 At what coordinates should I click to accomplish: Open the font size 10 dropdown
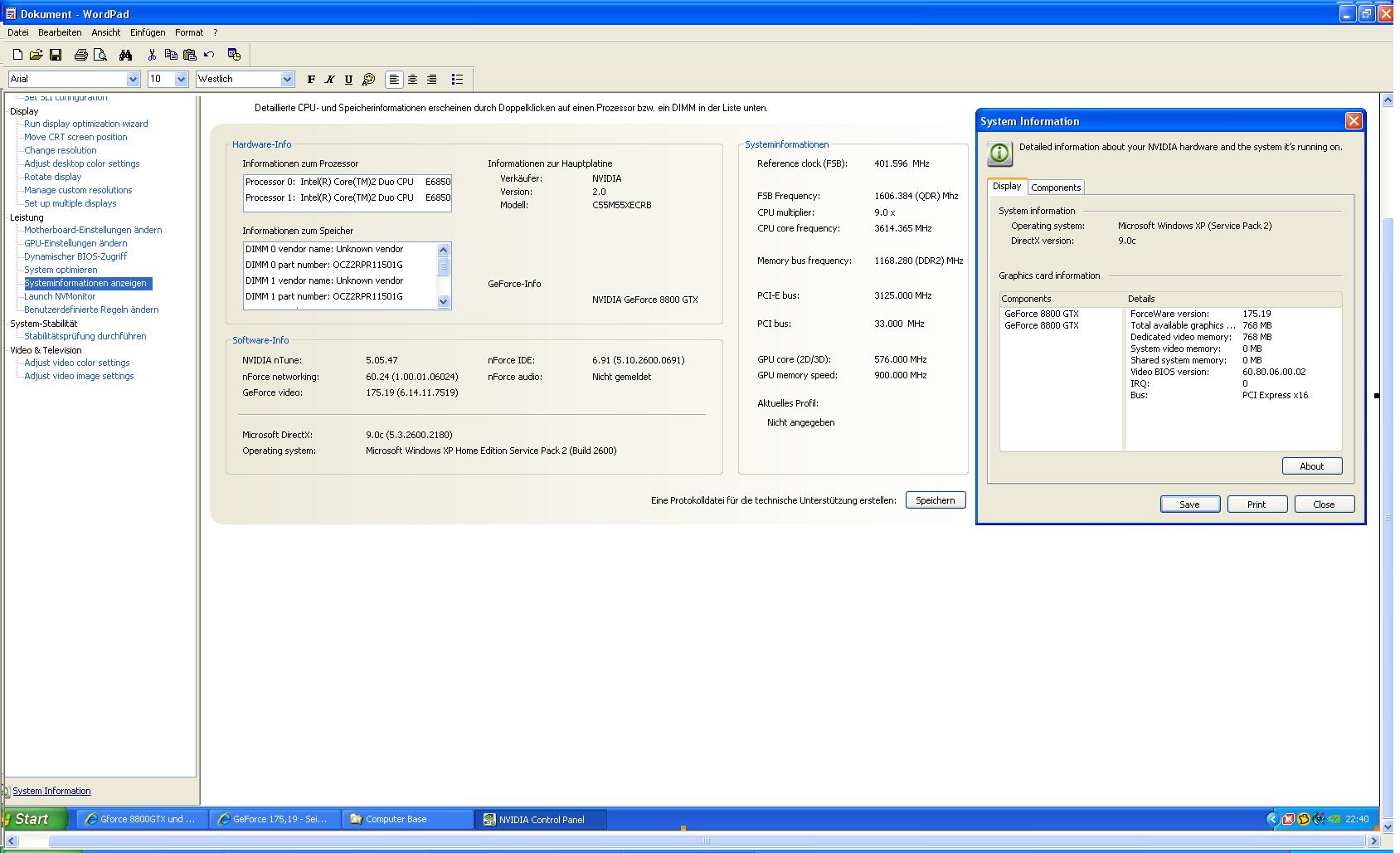(x=182, y=80)
